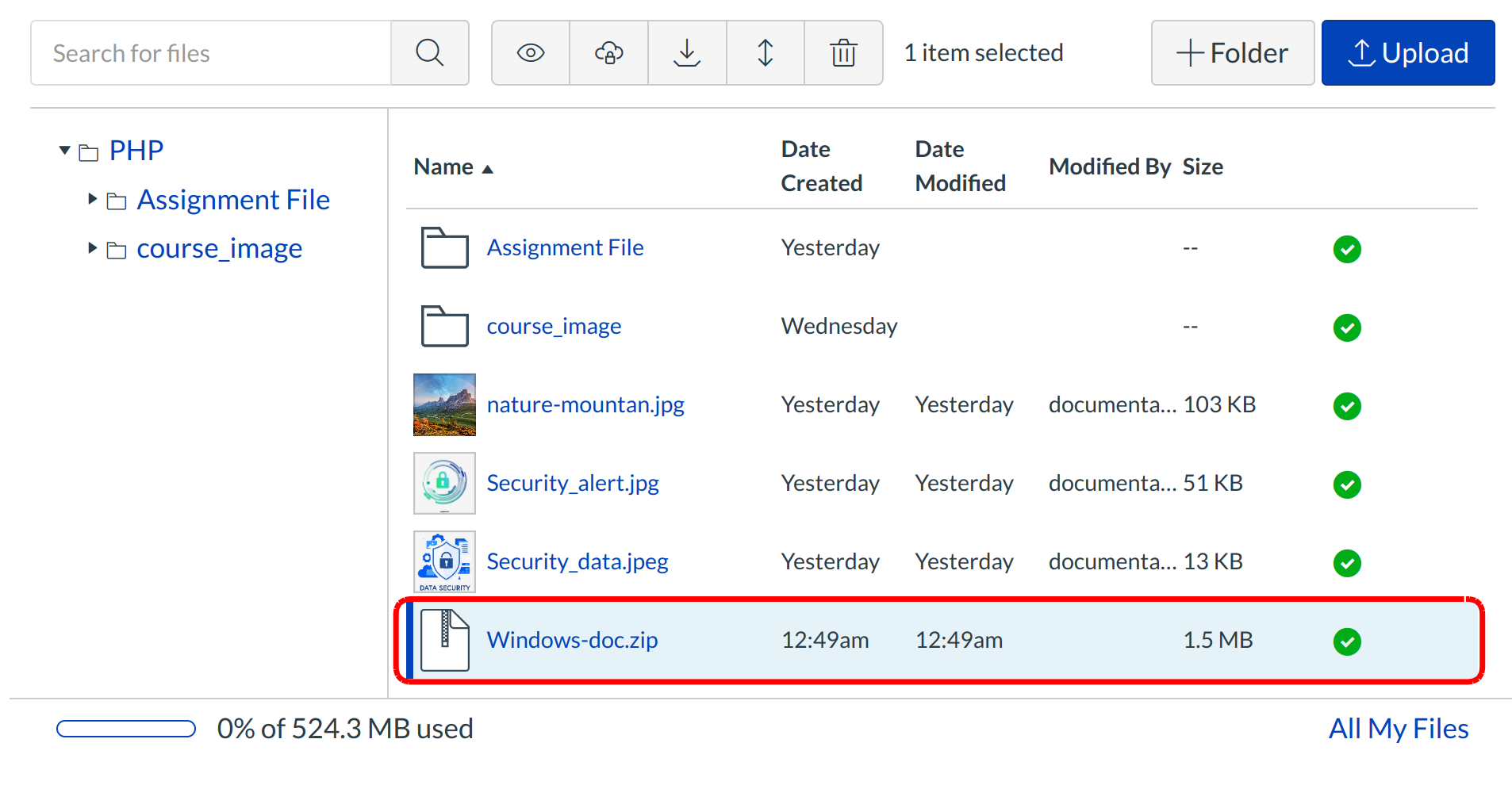Delete selected file with trash icon

(843, 53)
